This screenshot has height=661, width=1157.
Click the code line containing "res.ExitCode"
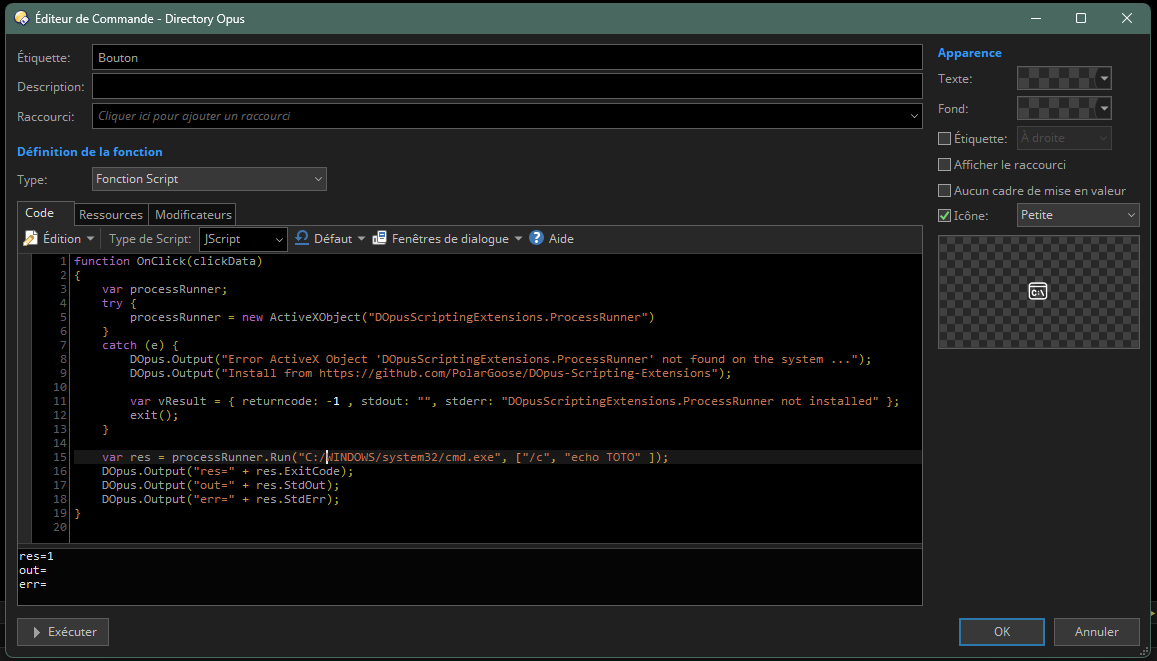coord(228,471)
